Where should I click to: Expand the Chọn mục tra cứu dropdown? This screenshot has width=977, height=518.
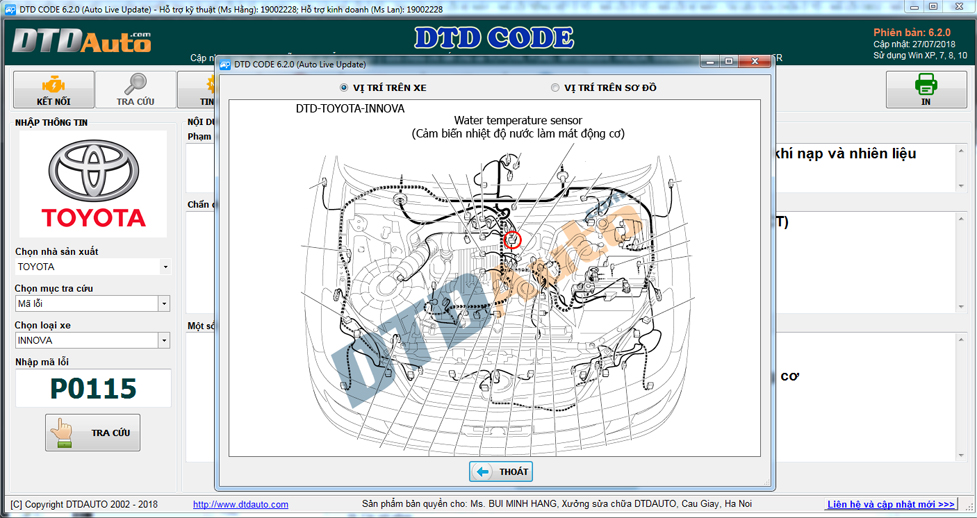coord(164,304)
